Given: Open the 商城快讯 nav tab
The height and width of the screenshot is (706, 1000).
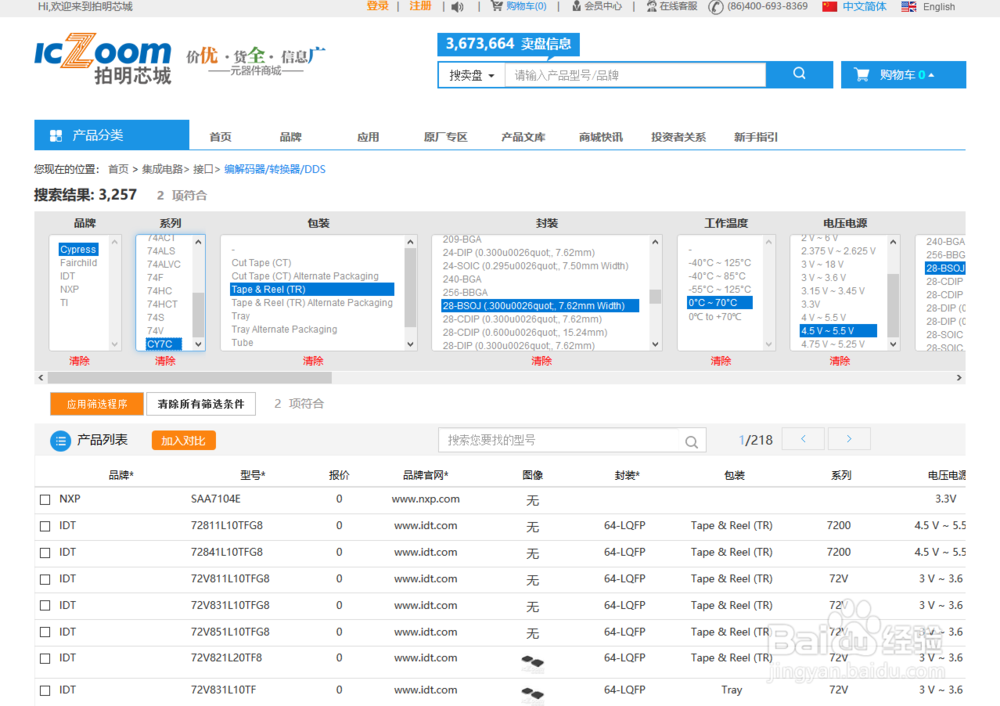Looking at the screenshot, I should click(601, 137).
